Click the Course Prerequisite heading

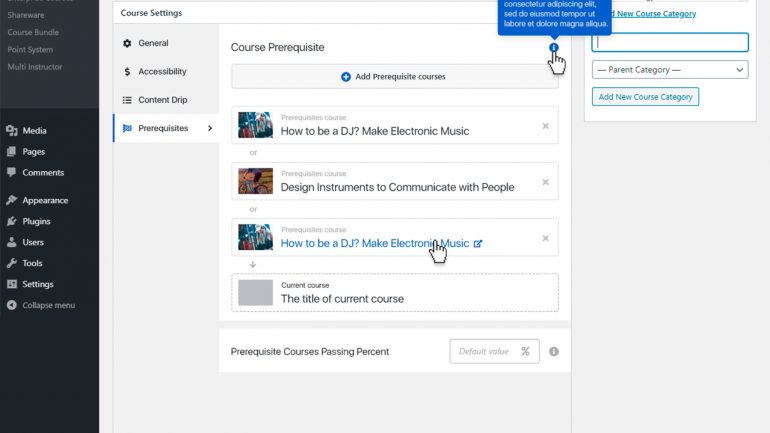coord(277,48)
